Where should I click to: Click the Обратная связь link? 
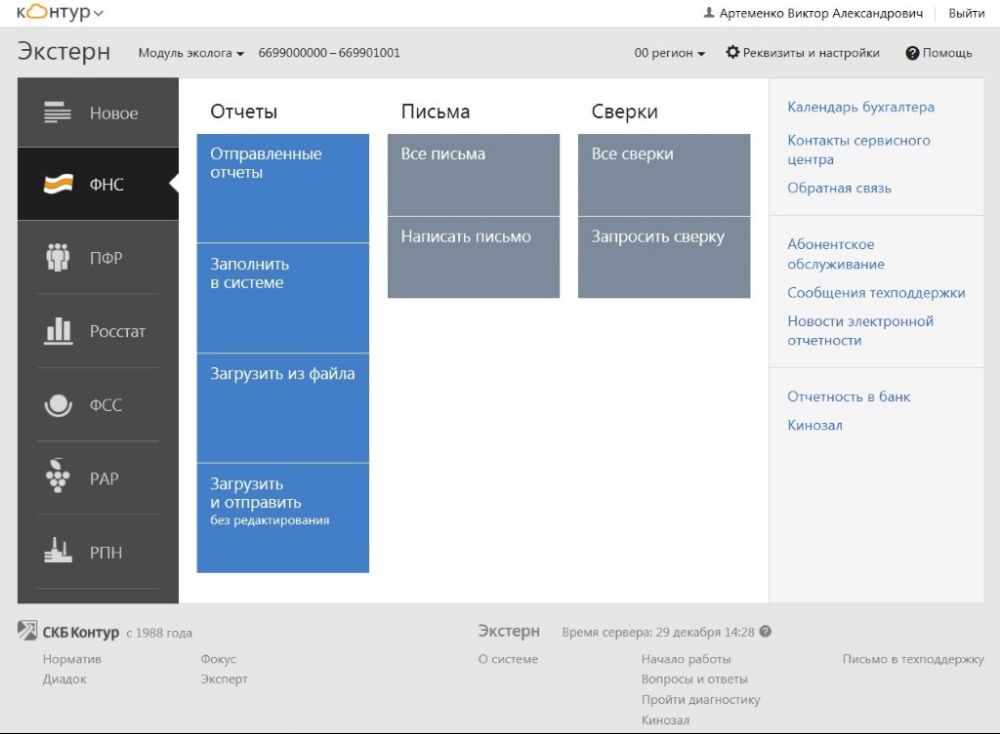click(x=839, y=188)
